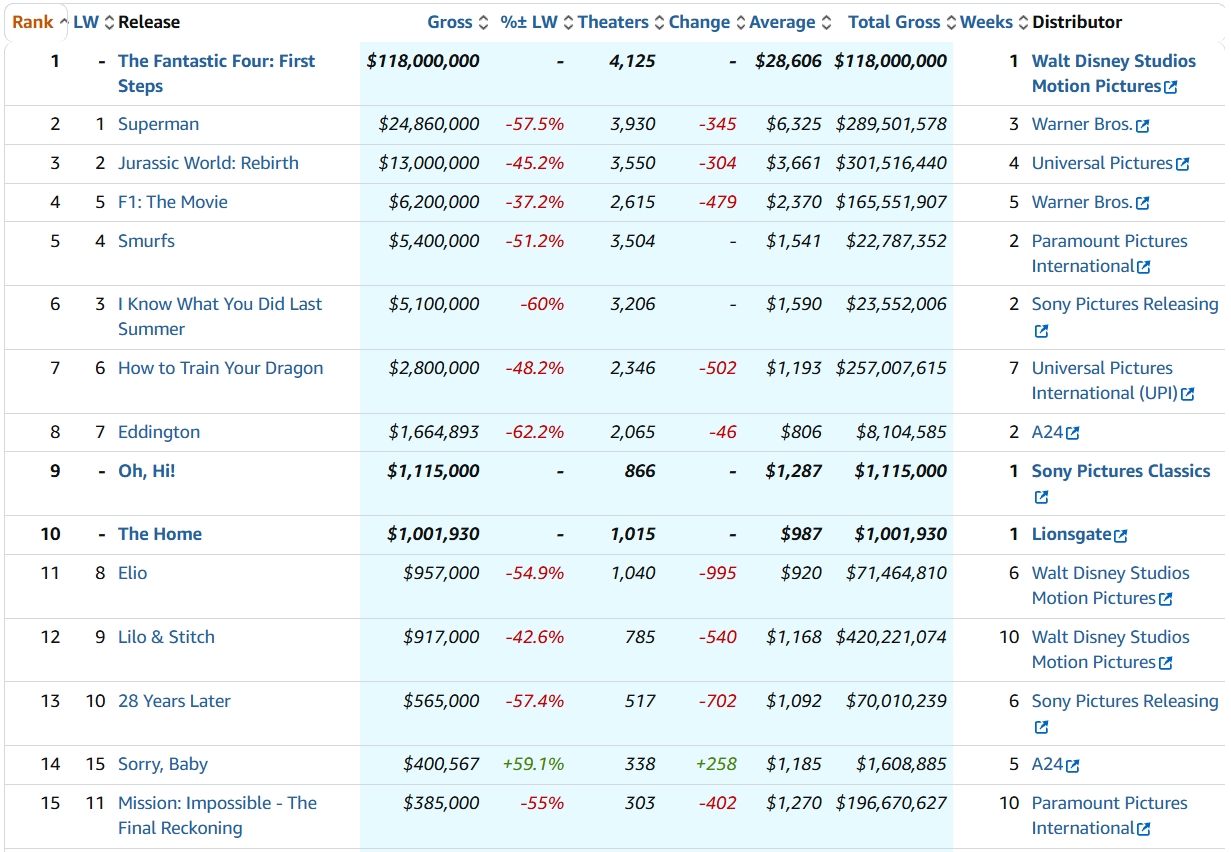Open The Home release link
Image resolution: width=1231 pixels, height=852 pixels.
[x=160, y=534]
